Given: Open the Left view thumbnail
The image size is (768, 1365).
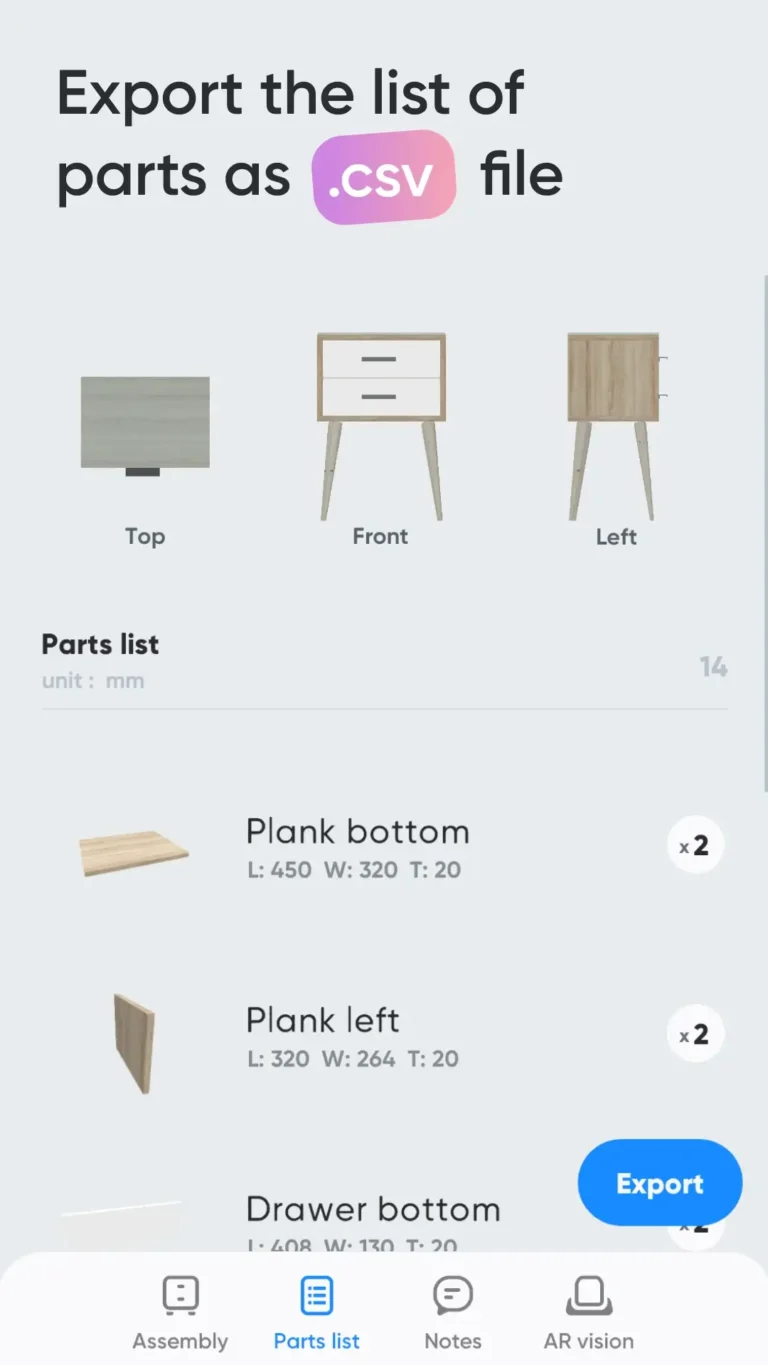Looking at the screenshot, I should (x=615, y=426).
